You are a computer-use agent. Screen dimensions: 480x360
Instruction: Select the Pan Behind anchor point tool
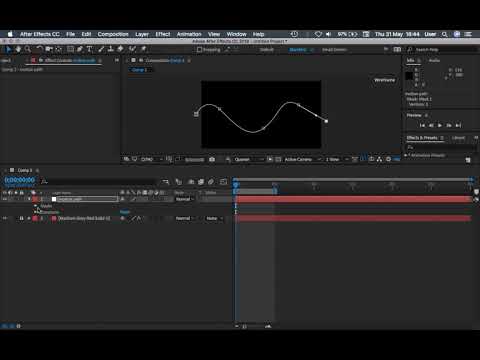[59, 49]
